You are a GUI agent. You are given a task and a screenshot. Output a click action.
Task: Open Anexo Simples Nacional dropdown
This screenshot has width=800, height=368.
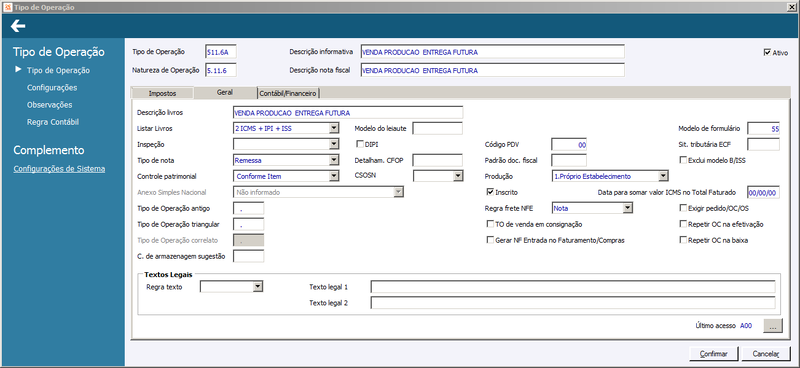(398, 192)
